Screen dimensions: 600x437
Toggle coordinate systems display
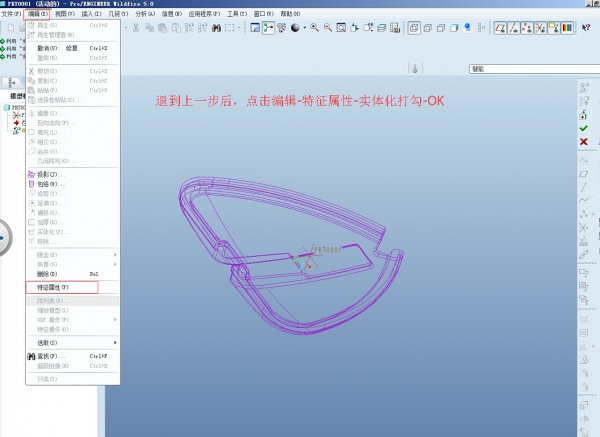click(540, 28)
